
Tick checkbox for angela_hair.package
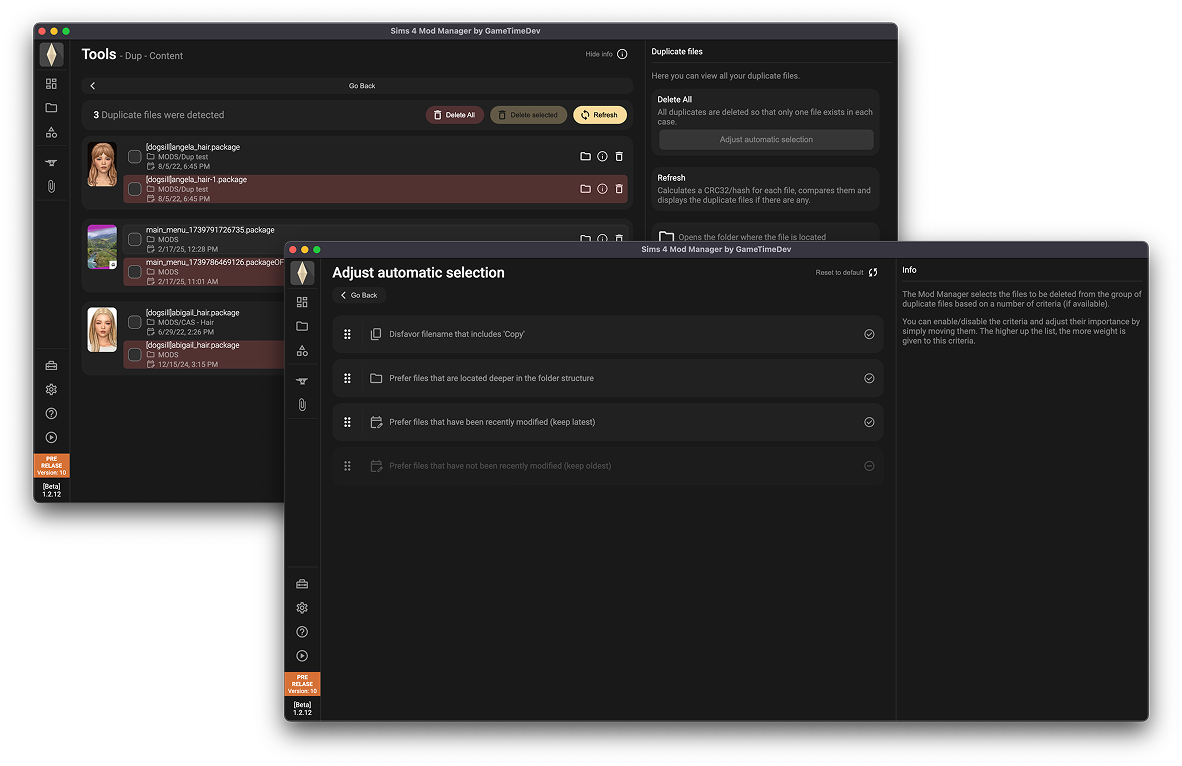134,156
